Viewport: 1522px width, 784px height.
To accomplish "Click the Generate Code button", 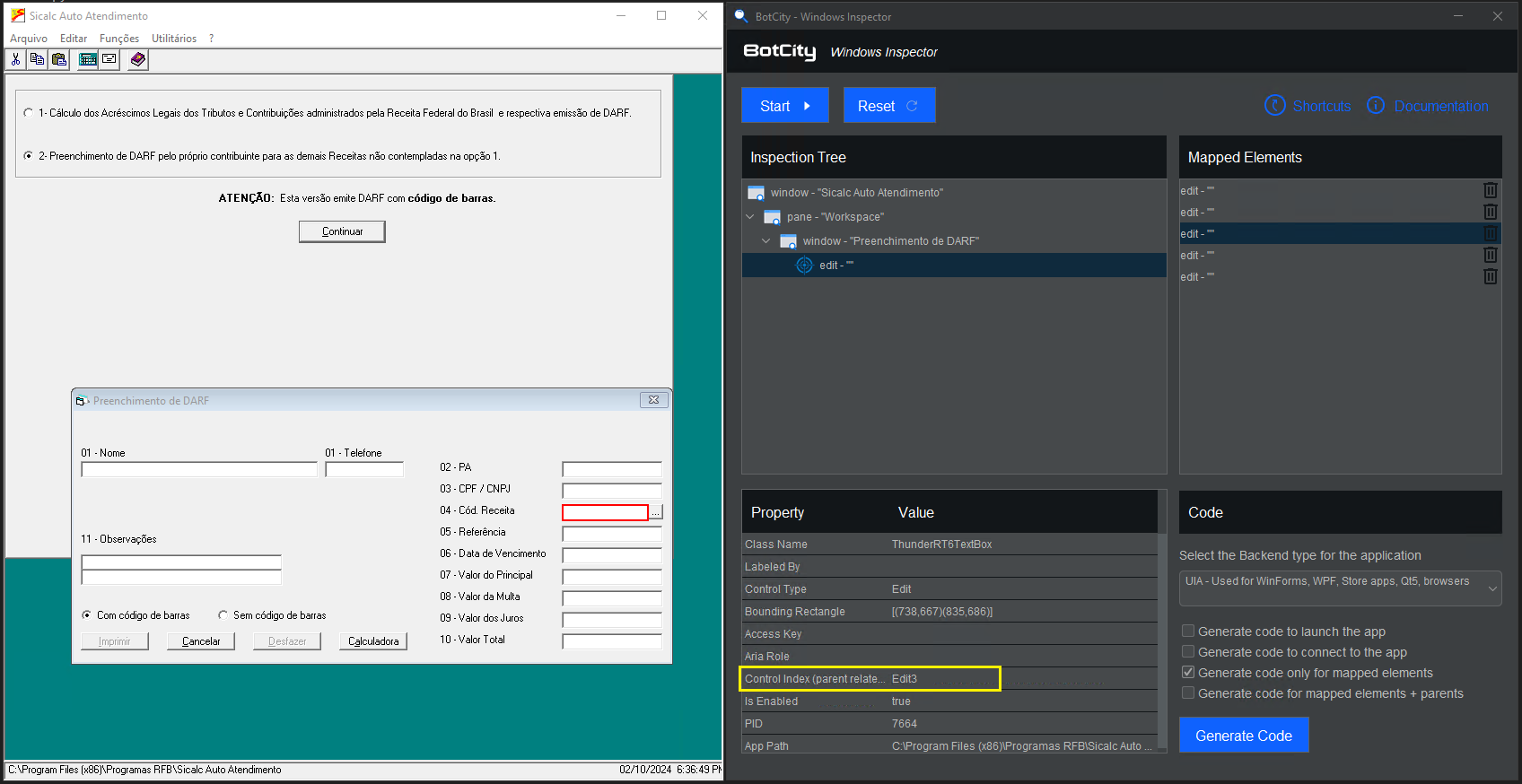I will coord(1244,736).
